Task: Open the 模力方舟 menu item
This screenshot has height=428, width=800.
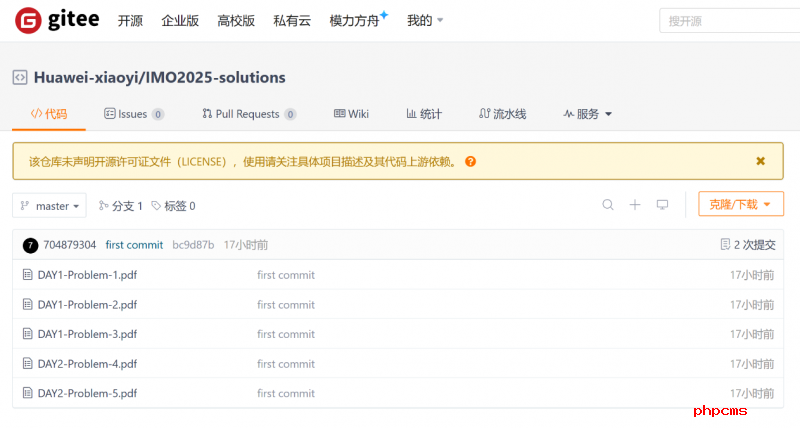Action: coord(359,20)
